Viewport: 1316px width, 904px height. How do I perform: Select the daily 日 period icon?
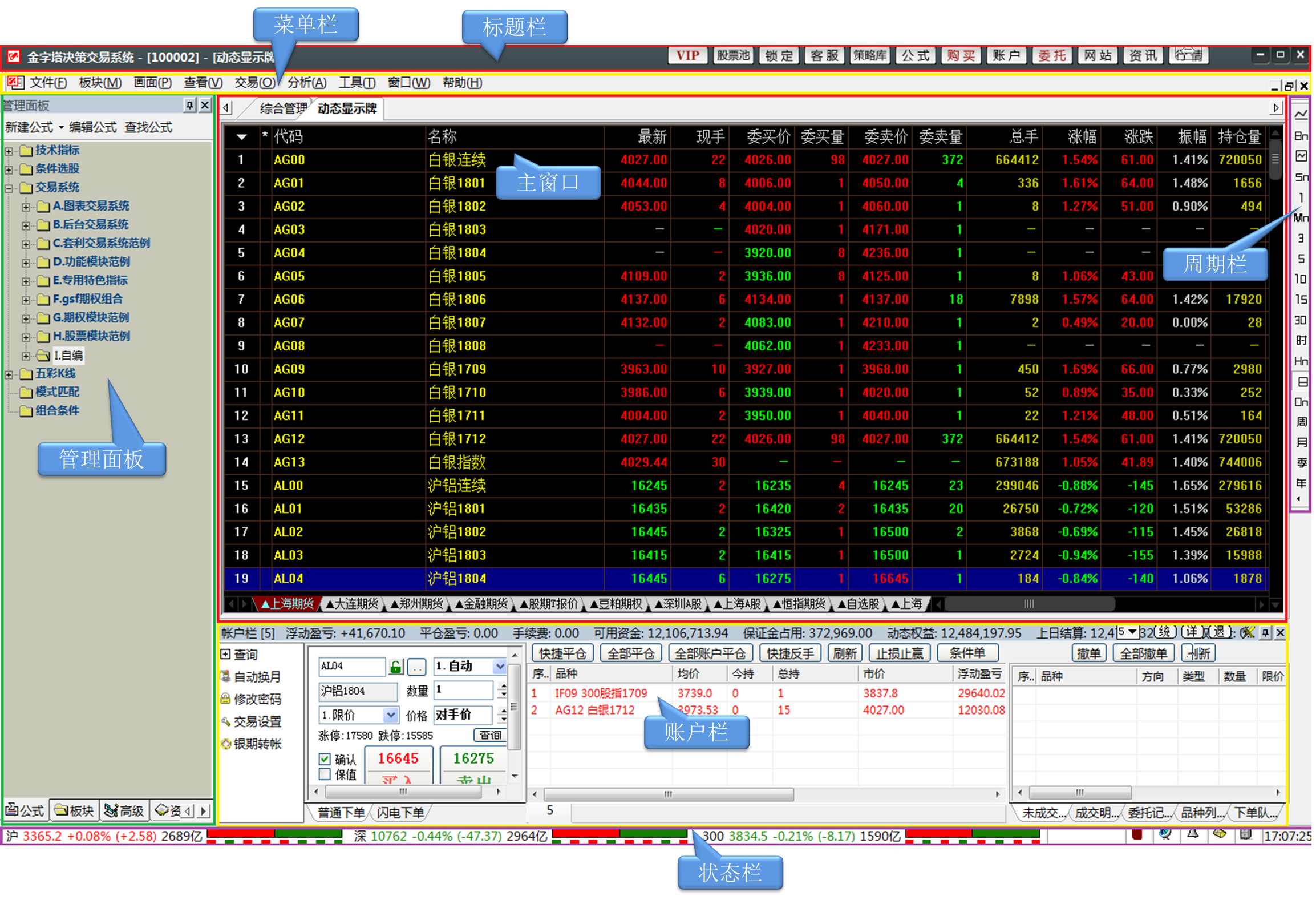(x=1302, y=381)
